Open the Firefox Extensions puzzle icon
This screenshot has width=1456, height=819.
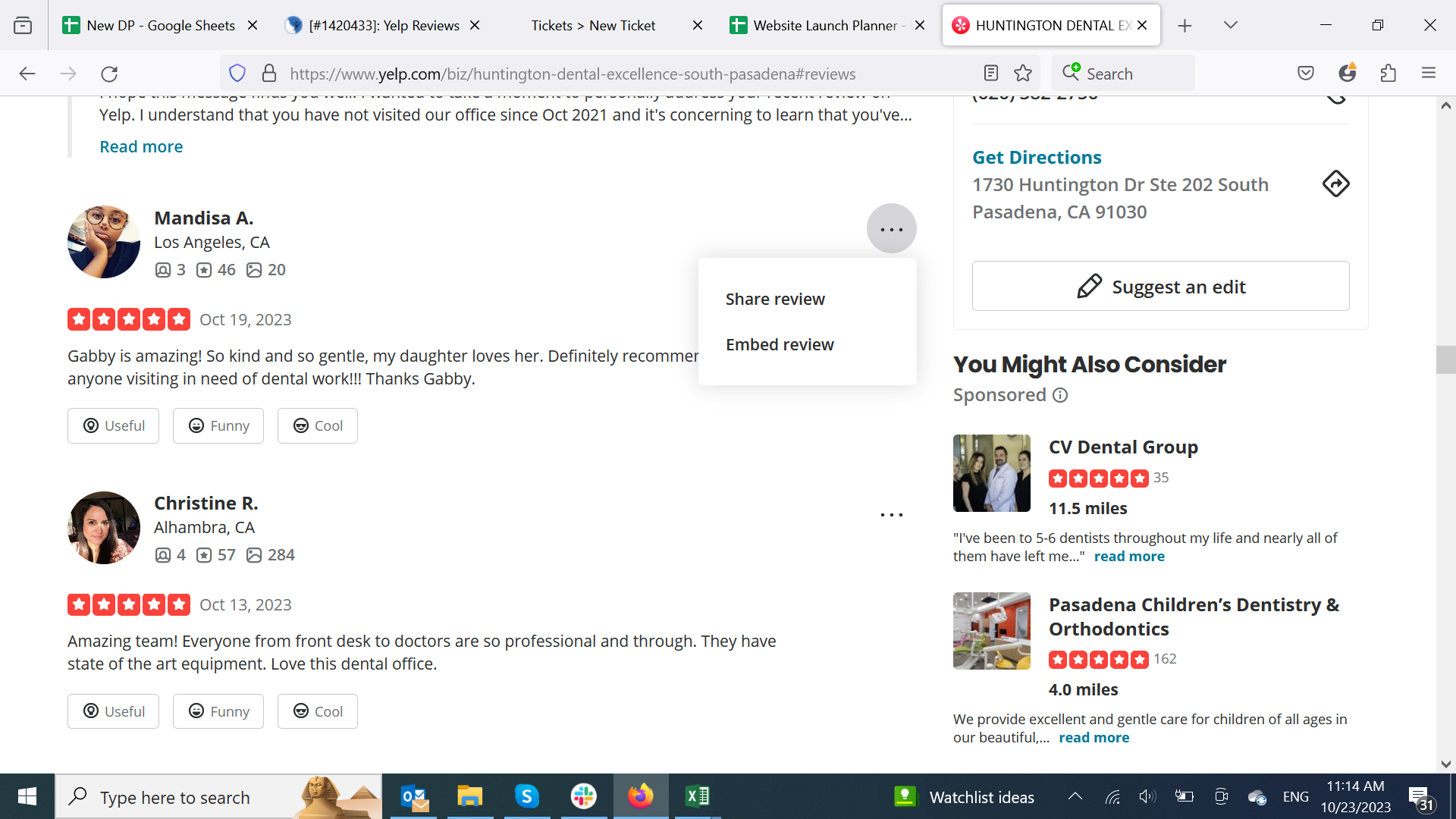click(1388, 74)
